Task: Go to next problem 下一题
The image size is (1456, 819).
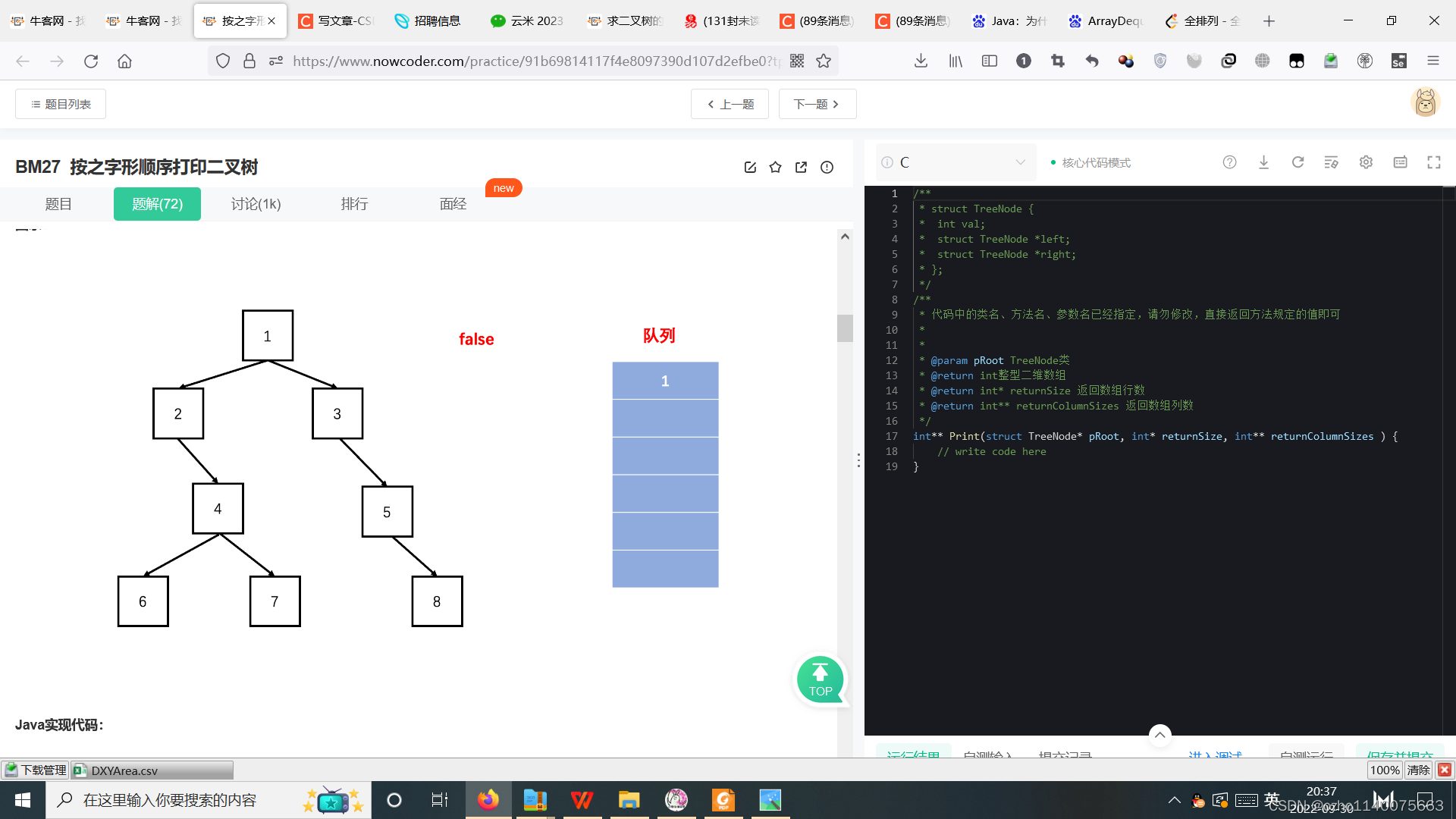Action: [x=817, y=104]
